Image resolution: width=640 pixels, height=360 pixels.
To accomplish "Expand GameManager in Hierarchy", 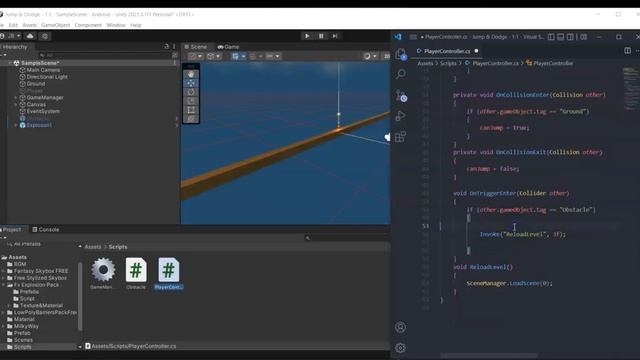I will (16, 98).
